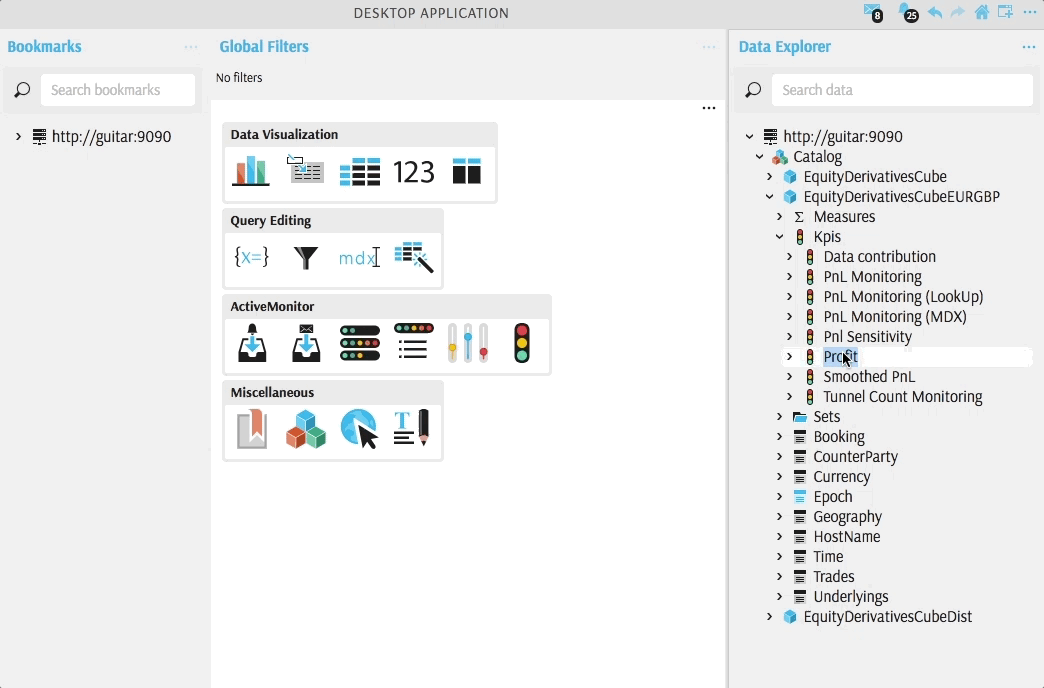Open the bookmark widget in Miscellaneous

point(252,429)
